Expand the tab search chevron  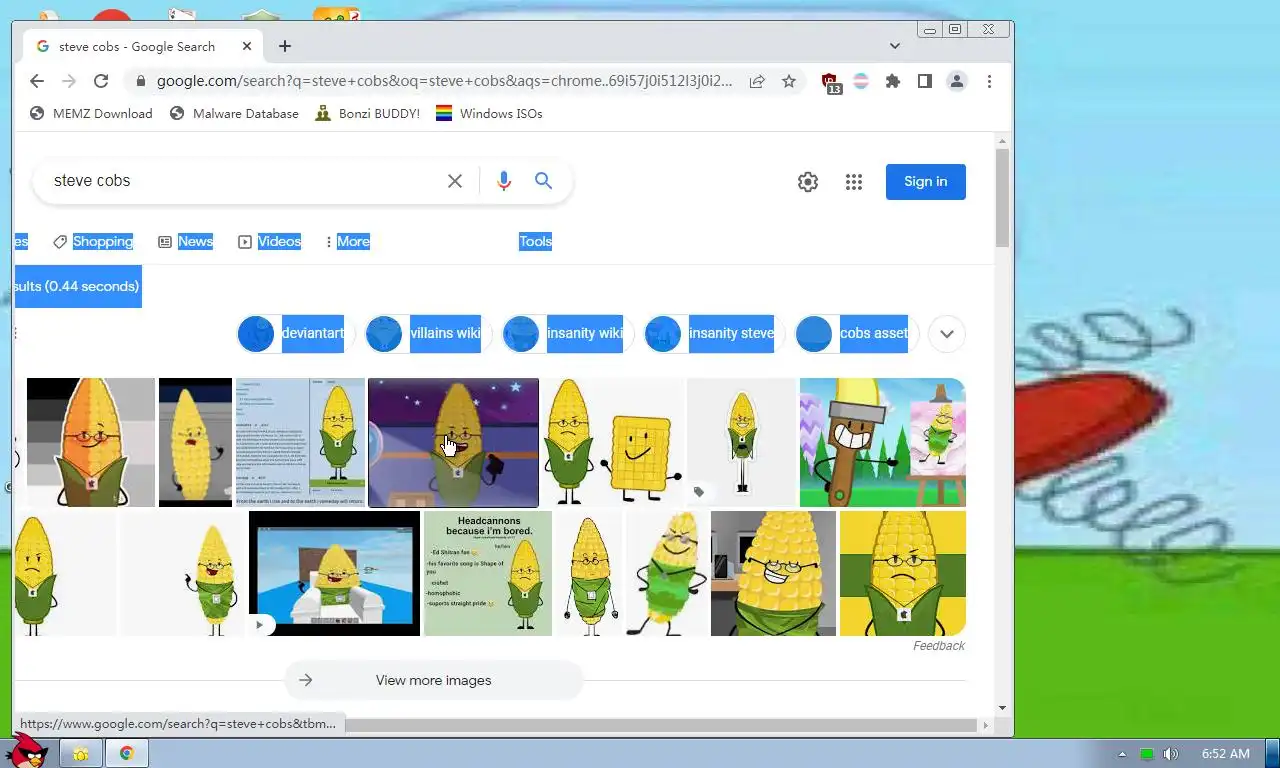895,46
